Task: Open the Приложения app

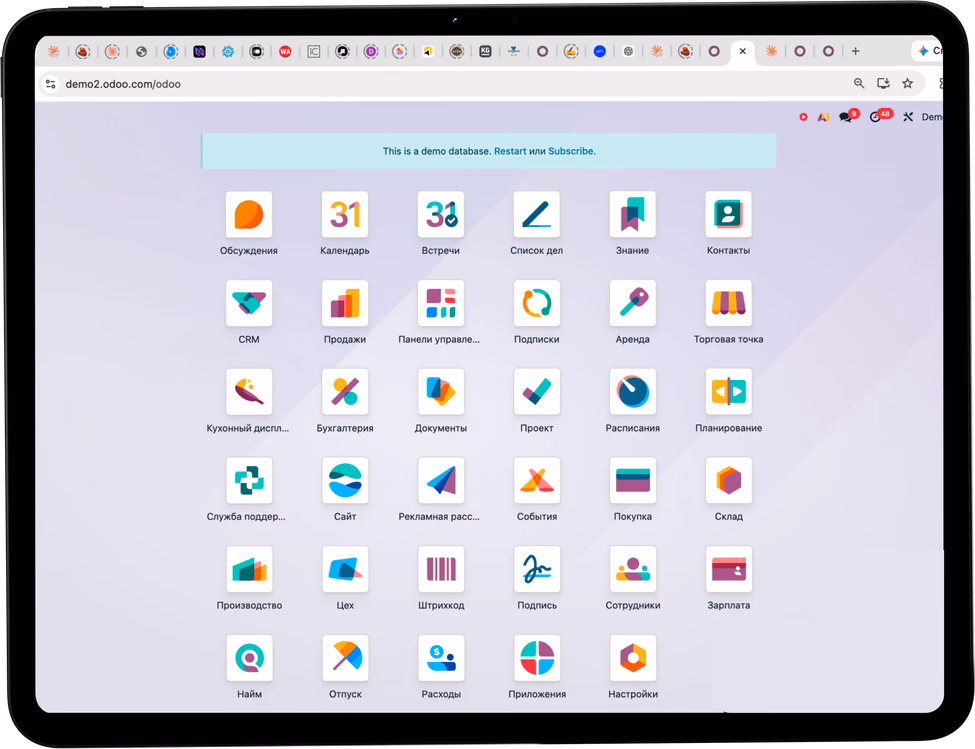Action: (x=537, y=658)
